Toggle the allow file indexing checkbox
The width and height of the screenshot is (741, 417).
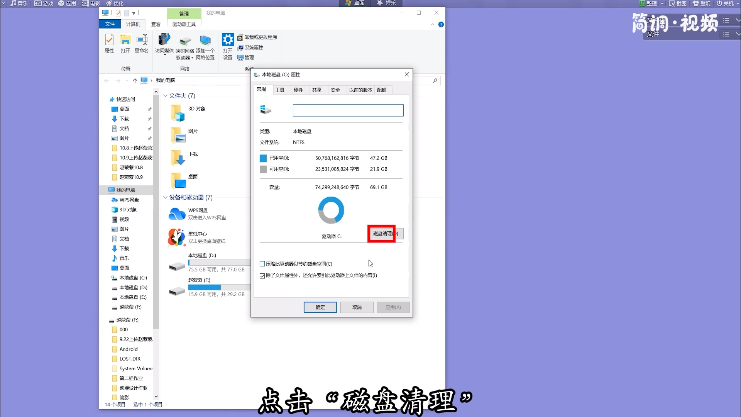(263, 274)
